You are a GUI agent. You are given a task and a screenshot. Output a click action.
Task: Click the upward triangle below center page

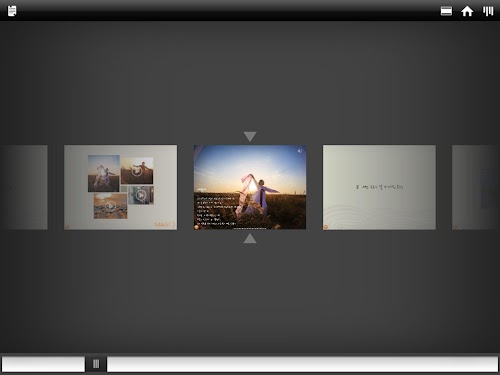[250, 238]
